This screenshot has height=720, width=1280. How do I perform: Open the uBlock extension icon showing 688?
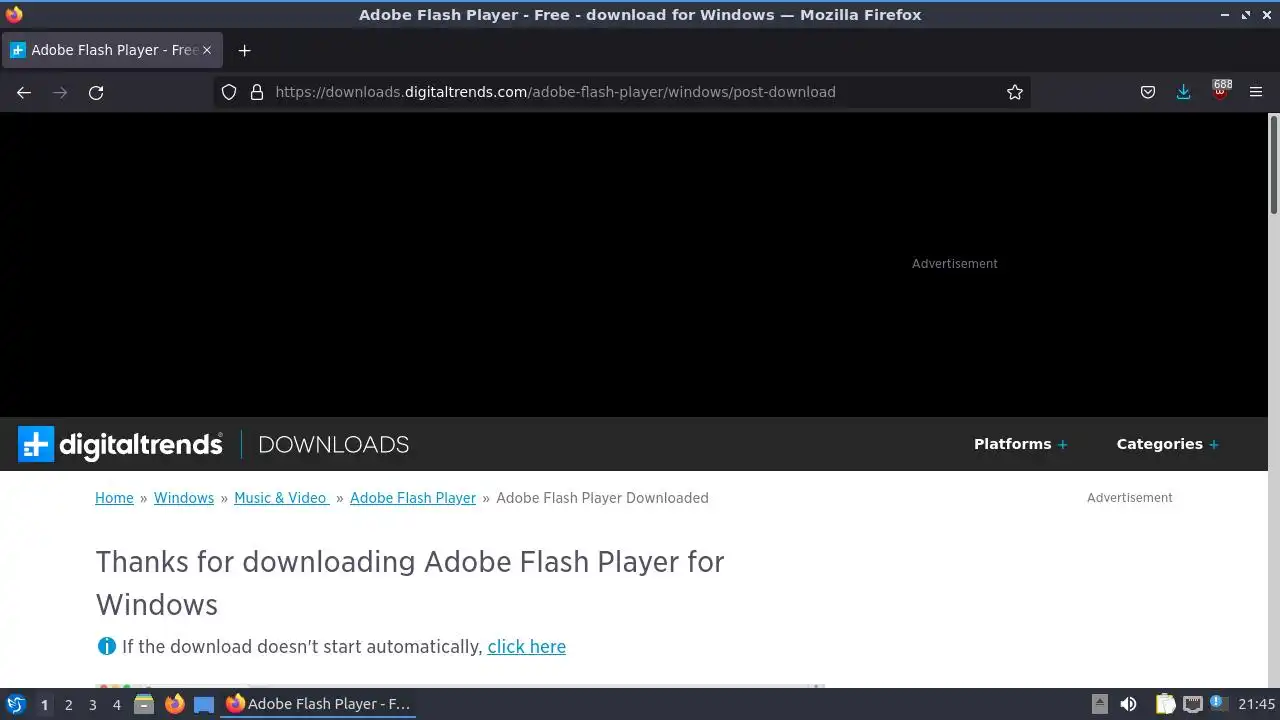[x=1220, y=90]
